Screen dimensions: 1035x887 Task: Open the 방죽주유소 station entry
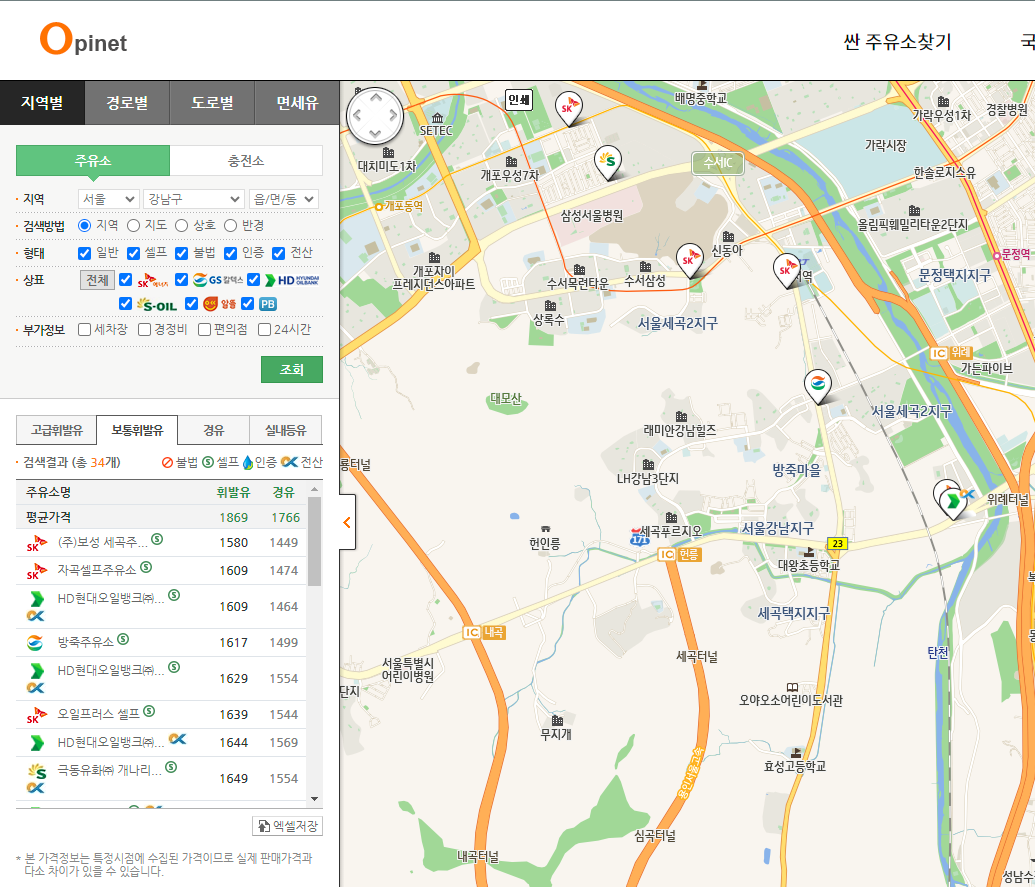(85, 642)
